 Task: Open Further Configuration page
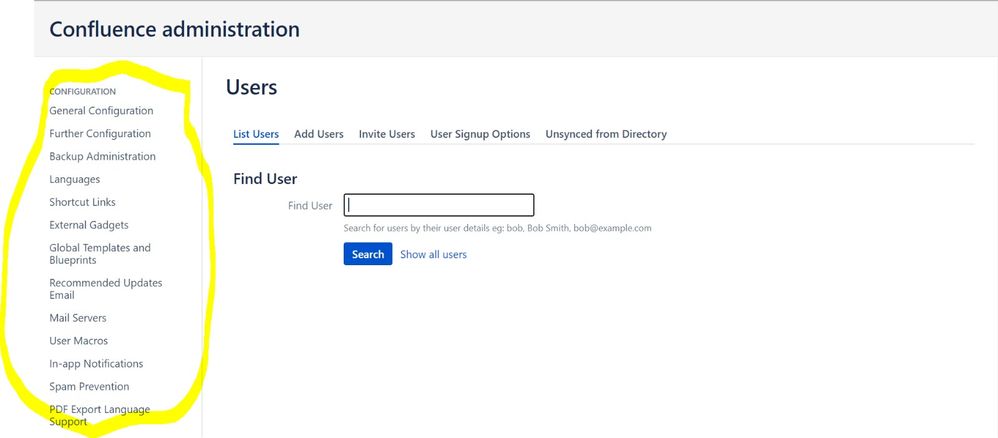[100, 134]
